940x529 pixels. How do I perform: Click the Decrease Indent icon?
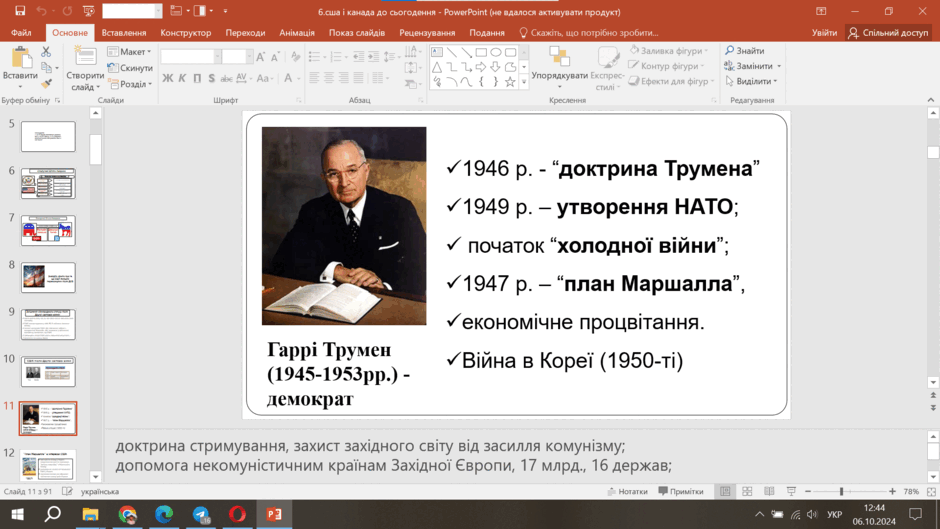click(x=358, y=57)
